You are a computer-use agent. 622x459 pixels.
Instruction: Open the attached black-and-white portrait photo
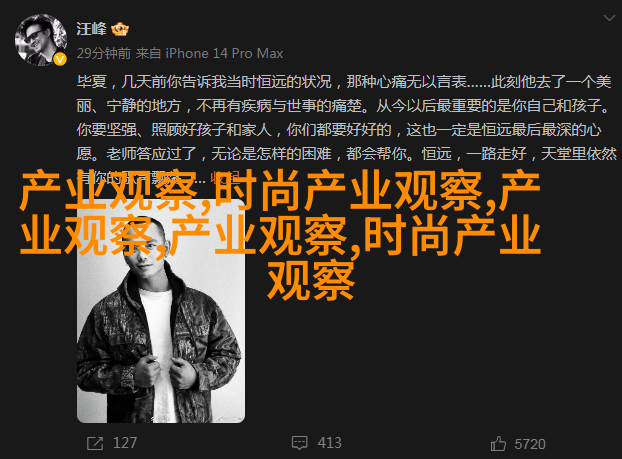coord(161,311)
